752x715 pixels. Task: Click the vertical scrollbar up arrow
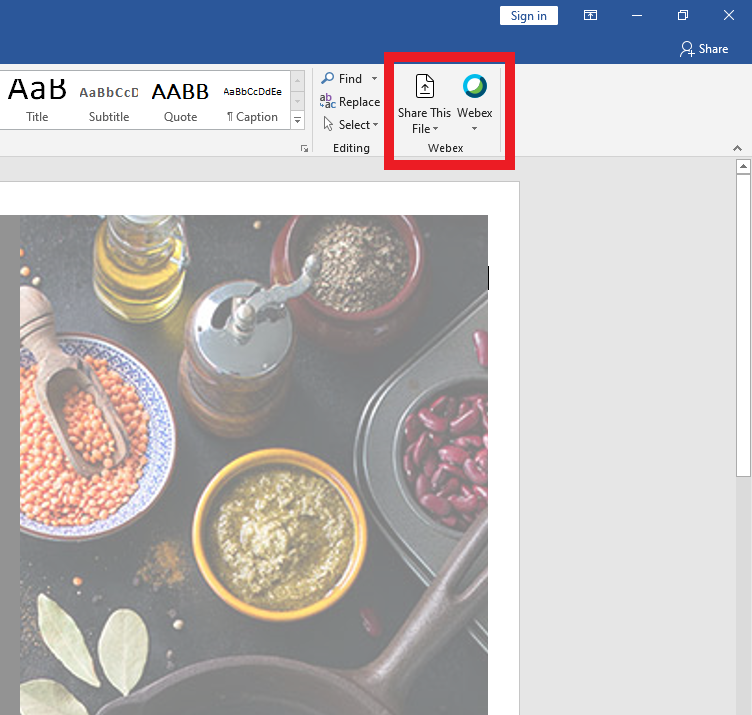point(743,166)
